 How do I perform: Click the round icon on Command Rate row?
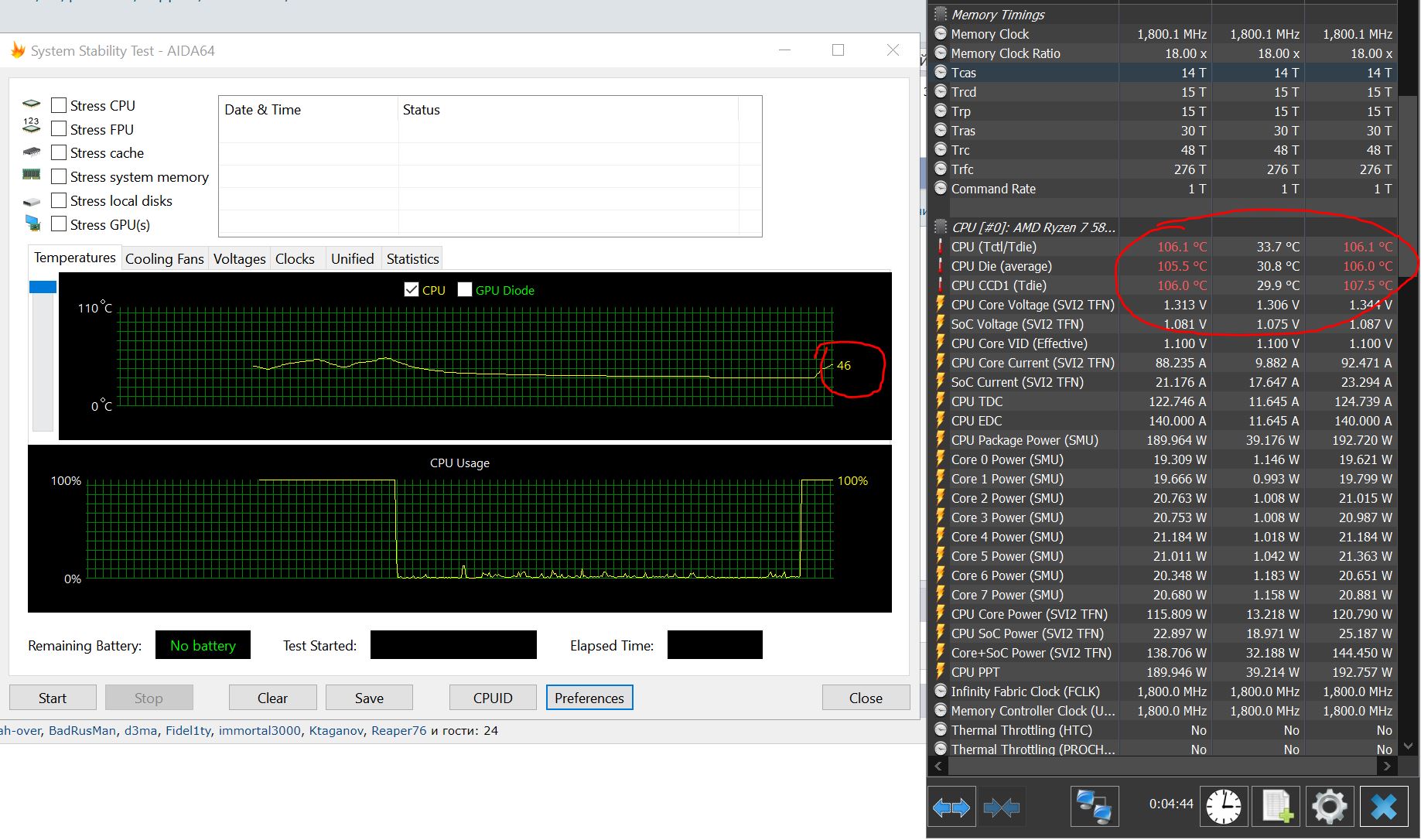pos(941,188)
